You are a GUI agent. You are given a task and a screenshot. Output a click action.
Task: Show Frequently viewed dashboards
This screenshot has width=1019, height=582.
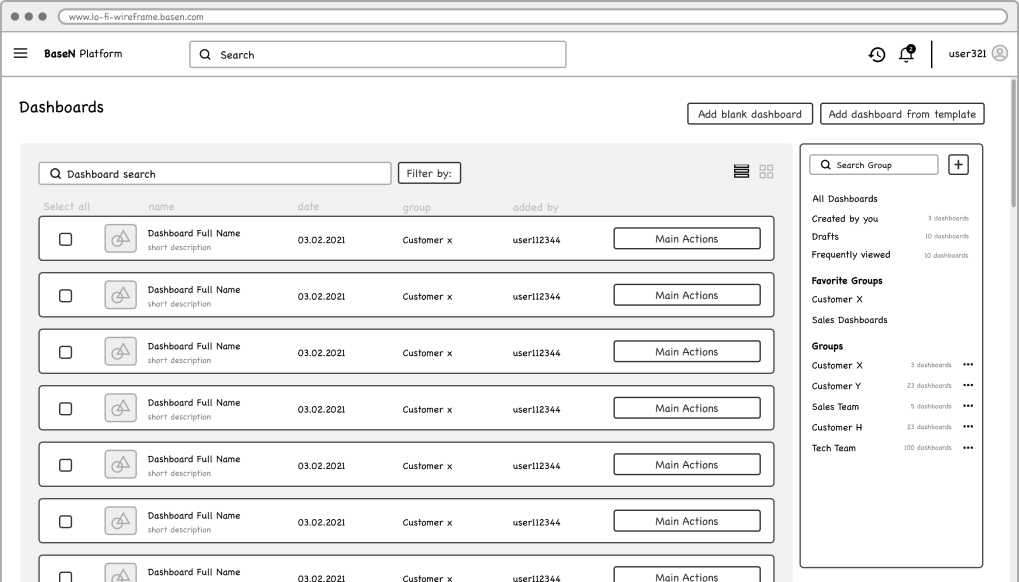(851, 255)
